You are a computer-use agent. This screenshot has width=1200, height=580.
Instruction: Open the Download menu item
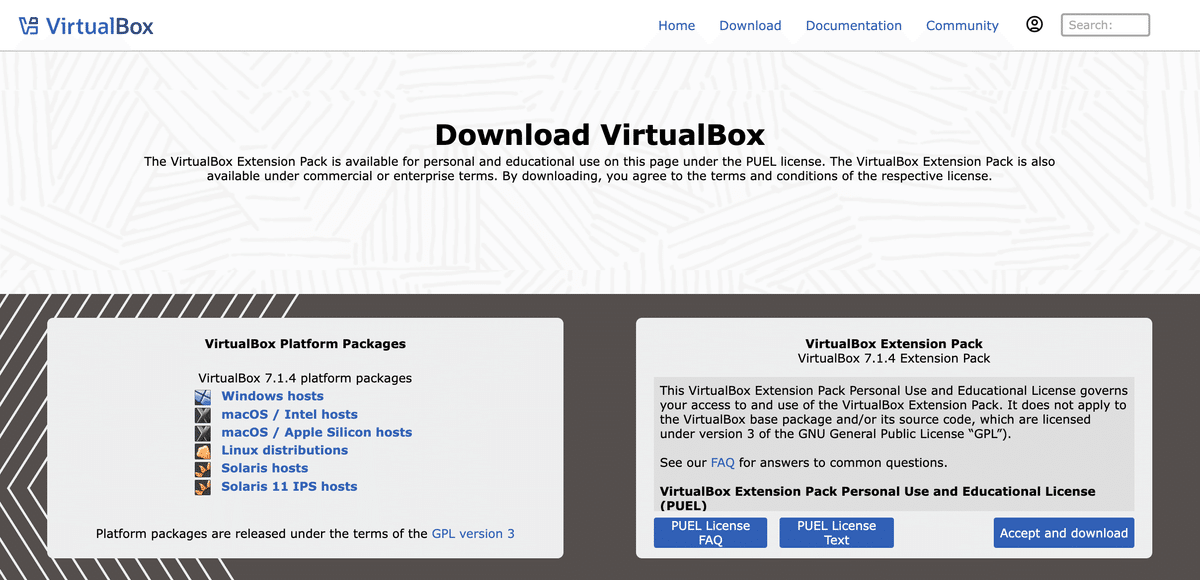[x=750, y=25]
